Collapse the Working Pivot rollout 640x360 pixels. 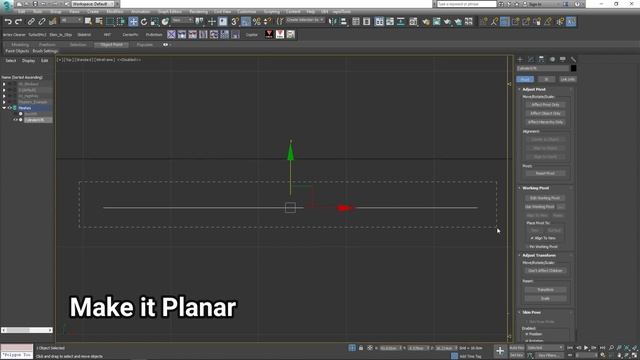[520, 188]
